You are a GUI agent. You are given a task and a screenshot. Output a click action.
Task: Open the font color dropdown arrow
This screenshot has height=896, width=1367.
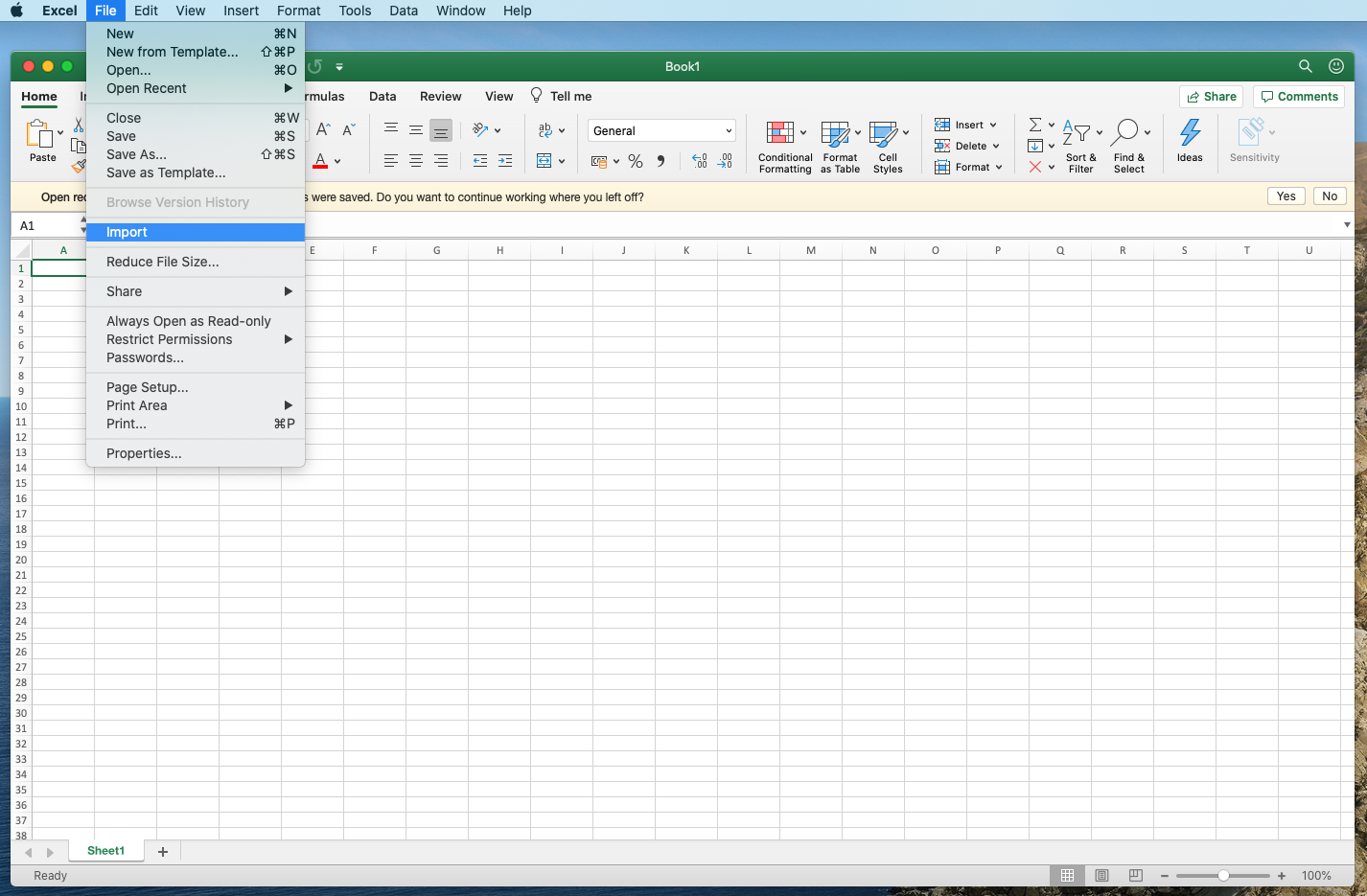[x=337, y=161]
